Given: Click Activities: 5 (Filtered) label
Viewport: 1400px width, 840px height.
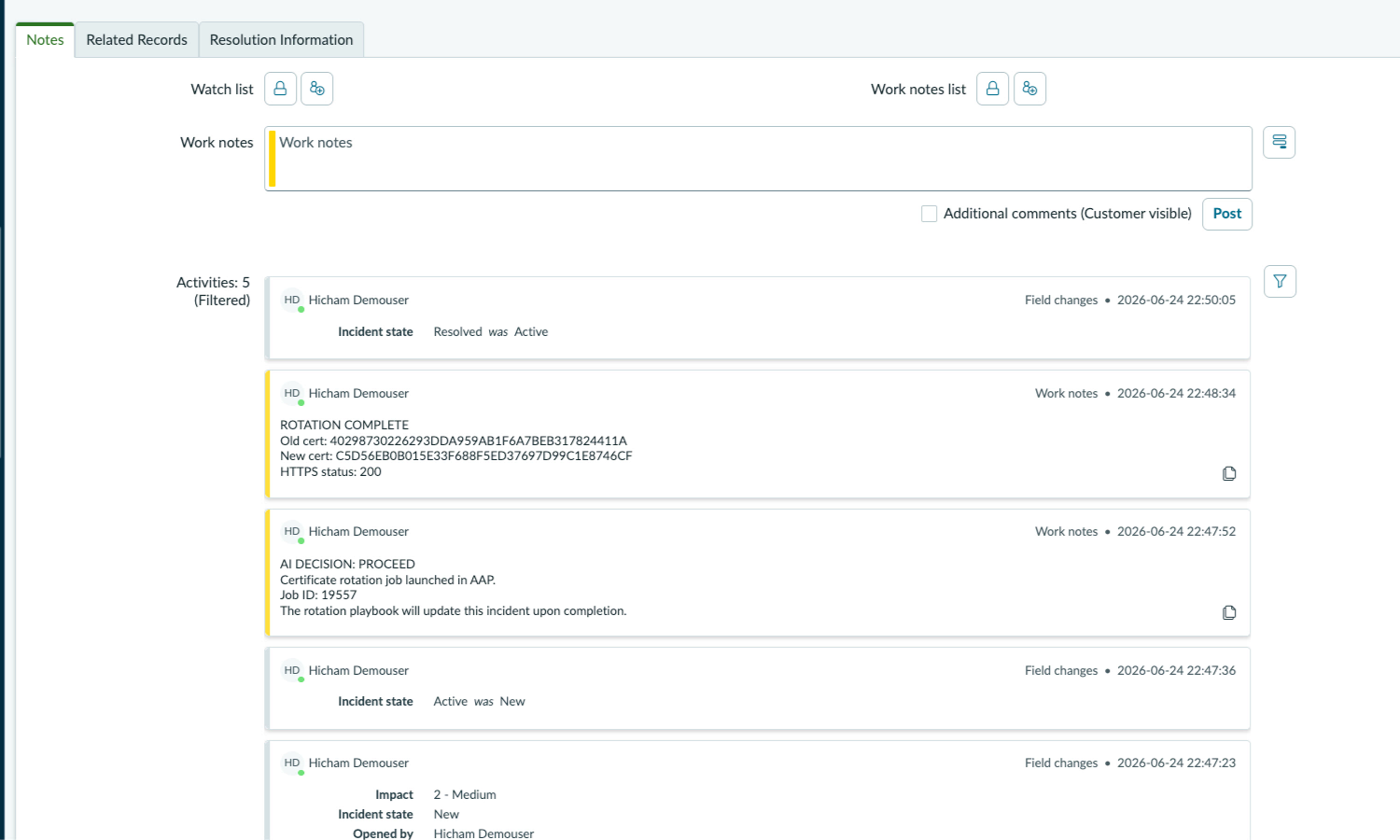Looking at the screenshot, I should coord(213,291).
